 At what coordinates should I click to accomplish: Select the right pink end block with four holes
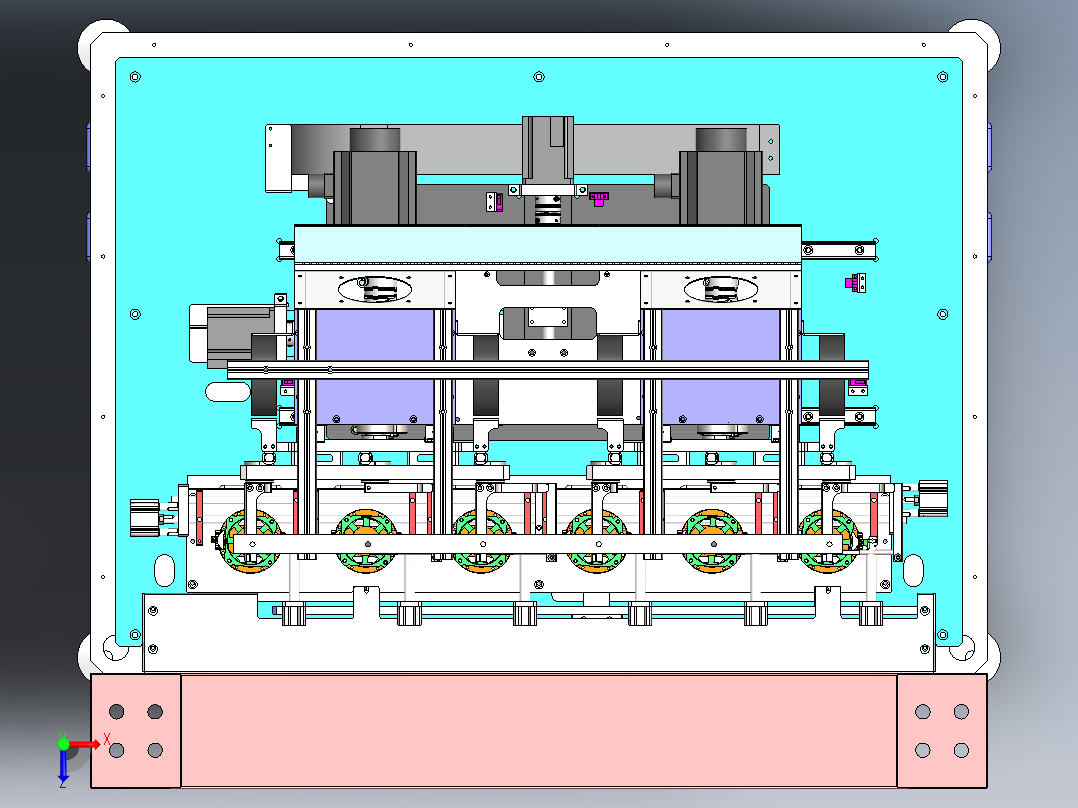[942, 730]
